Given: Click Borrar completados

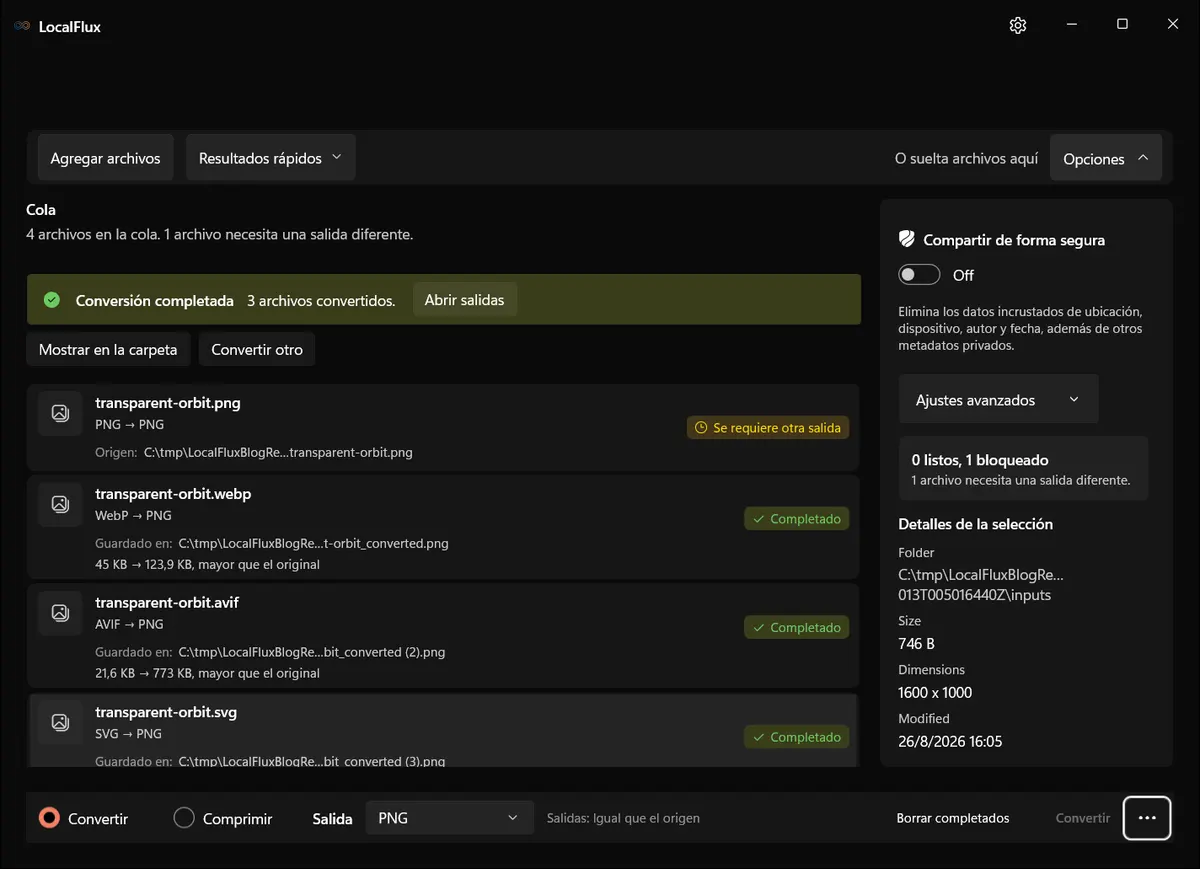Looking at the screenshot, I should coord(953,818).
